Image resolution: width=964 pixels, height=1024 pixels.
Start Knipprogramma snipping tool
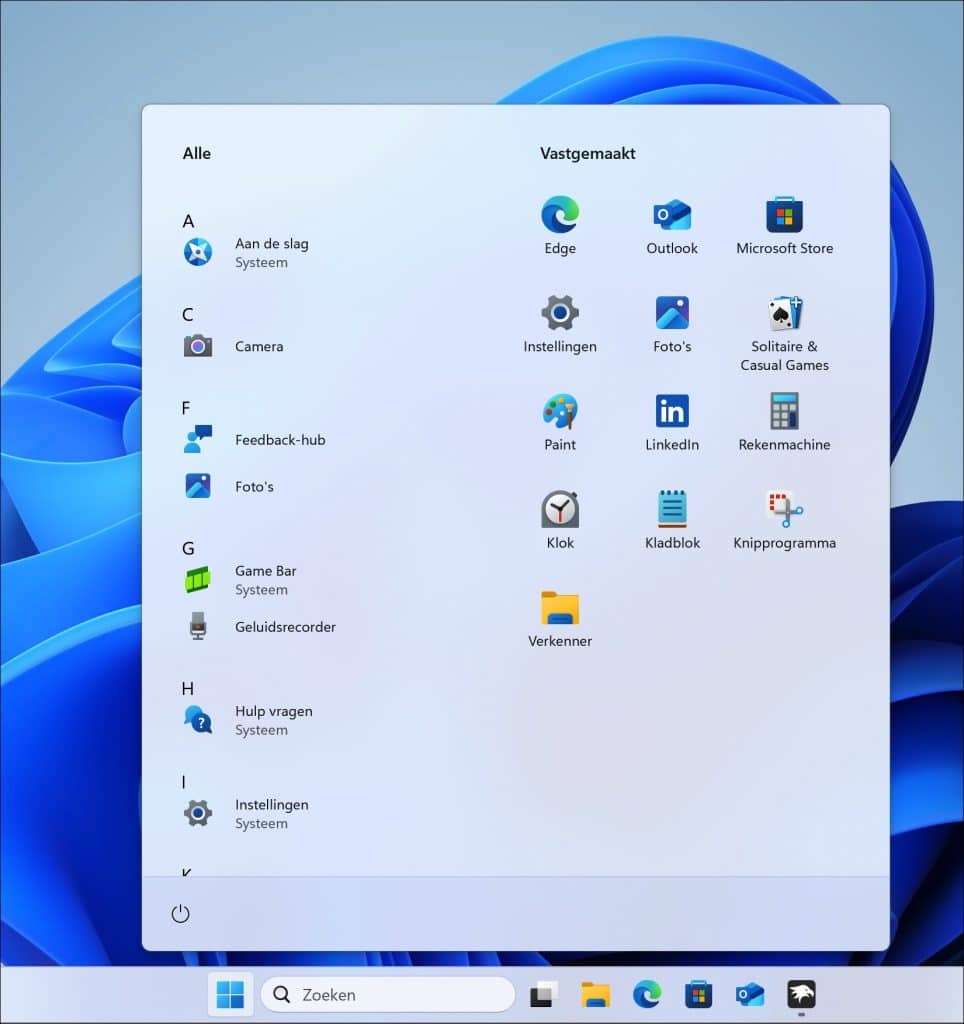point(784,520)
